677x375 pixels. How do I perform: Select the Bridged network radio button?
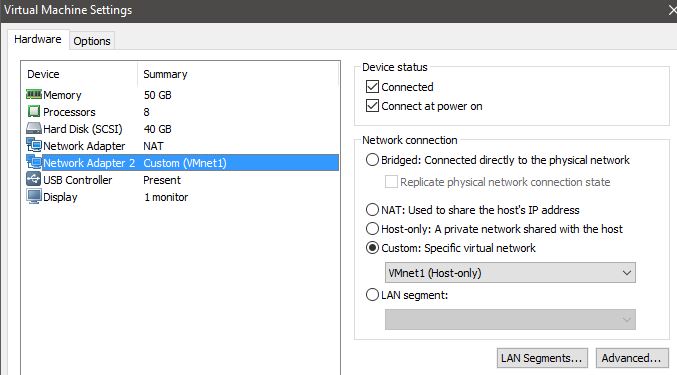372,160
